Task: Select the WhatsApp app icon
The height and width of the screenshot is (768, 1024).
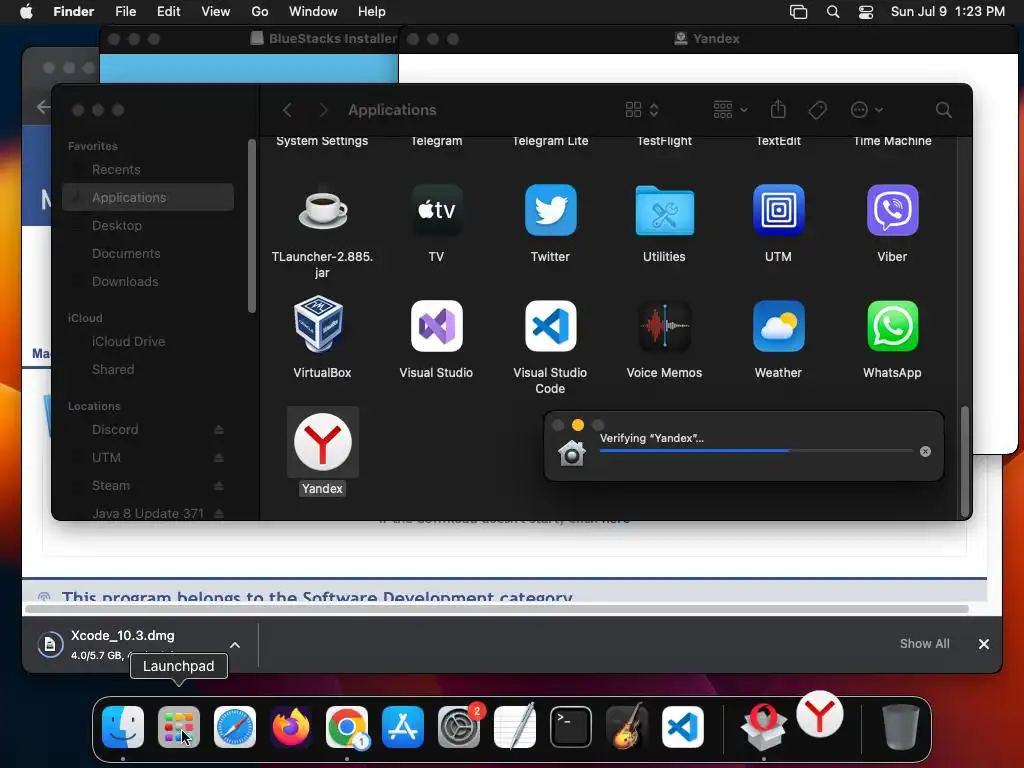Action: click(892, 326)
